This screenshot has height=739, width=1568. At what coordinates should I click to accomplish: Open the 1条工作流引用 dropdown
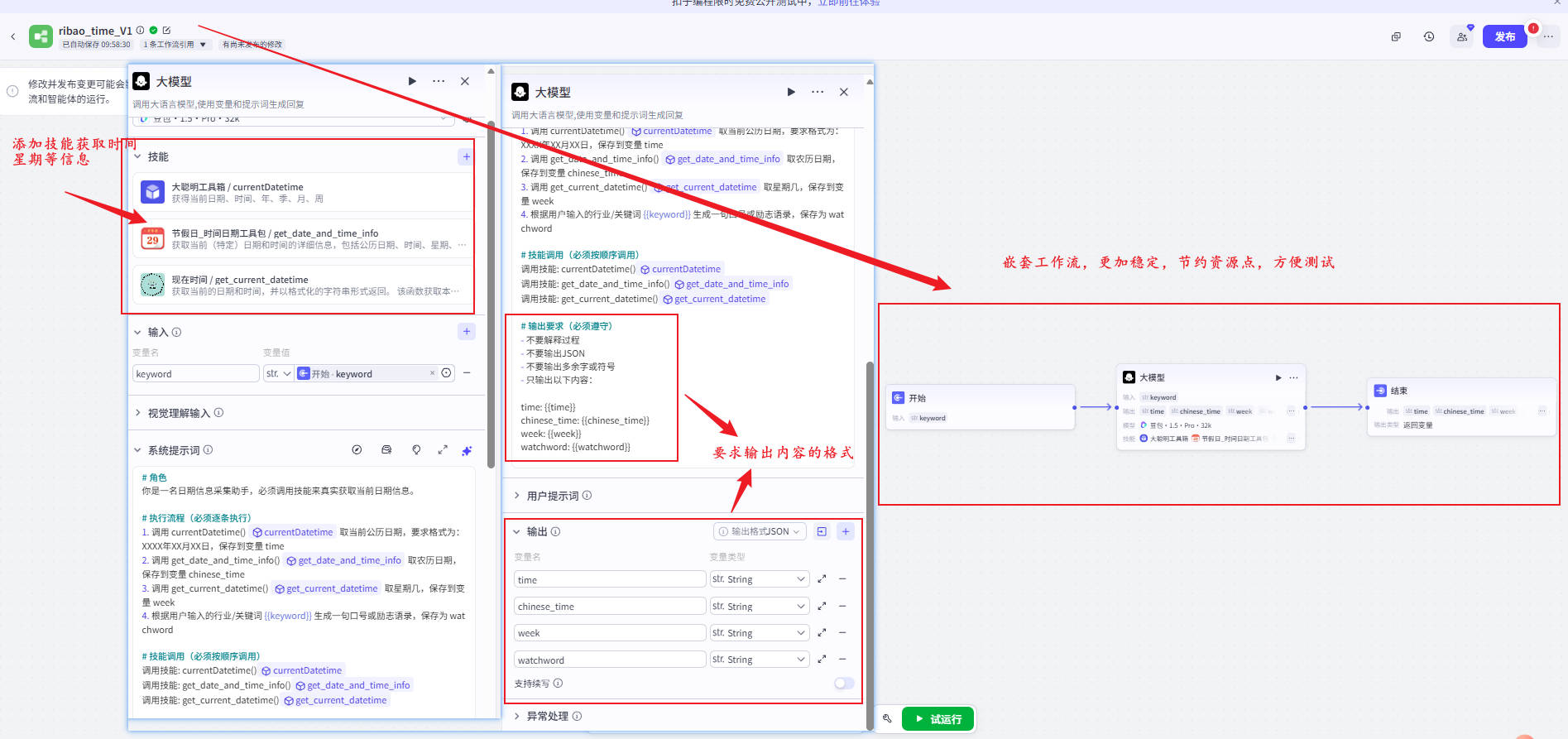click(175, 45)
